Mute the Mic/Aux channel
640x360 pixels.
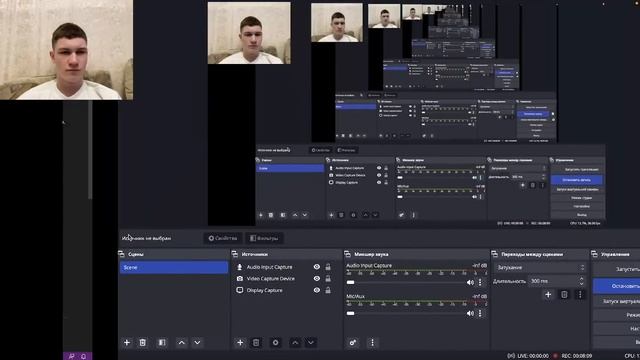[x=470, y=313]
